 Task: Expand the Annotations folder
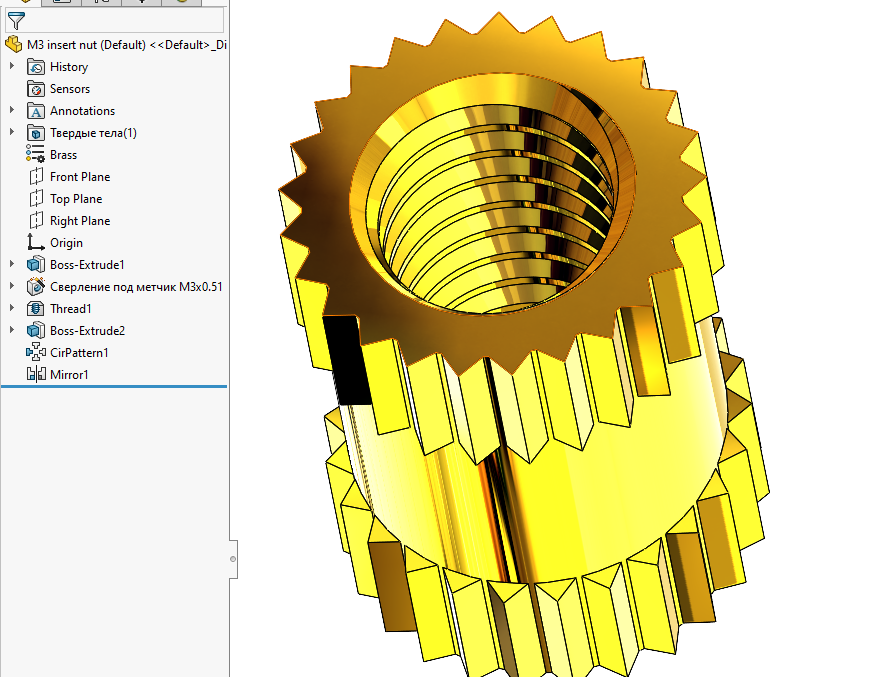(x=12, y=111)
